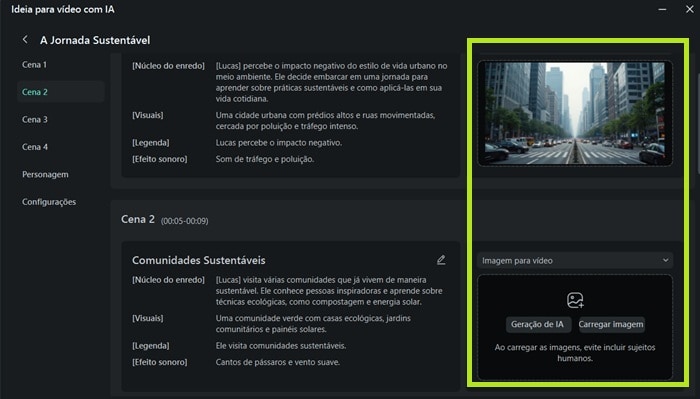Click the Visuais text about 'Uma comunidade verde'
Viewport: 700px width, 399px height.
click(x=313, y=324)
